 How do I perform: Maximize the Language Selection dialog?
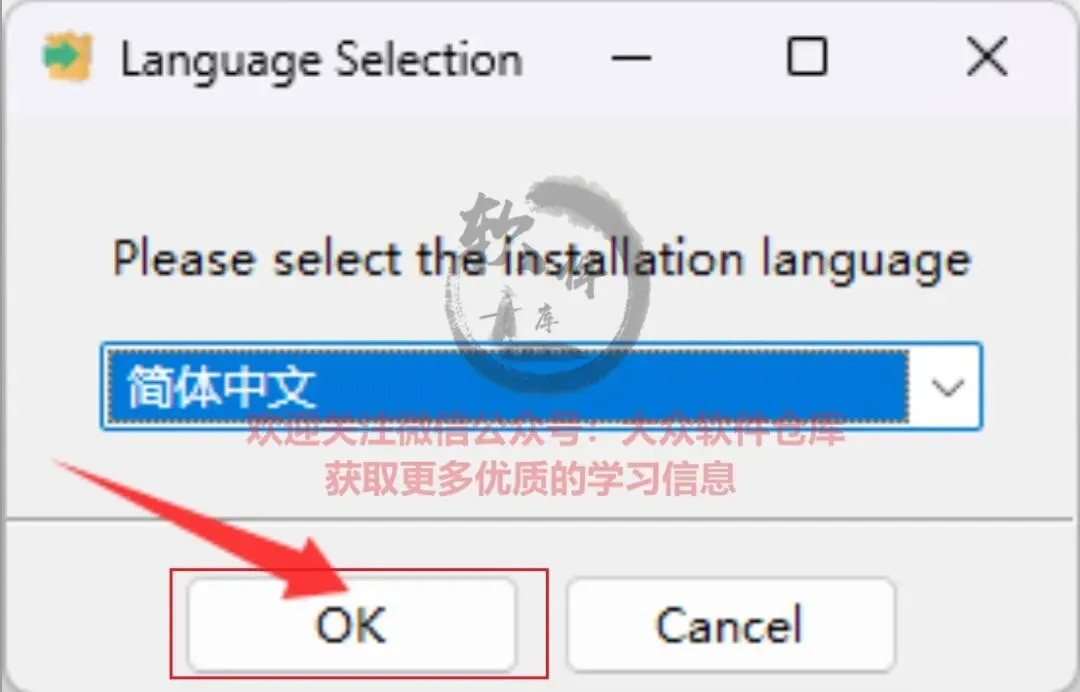click(807, 56)
